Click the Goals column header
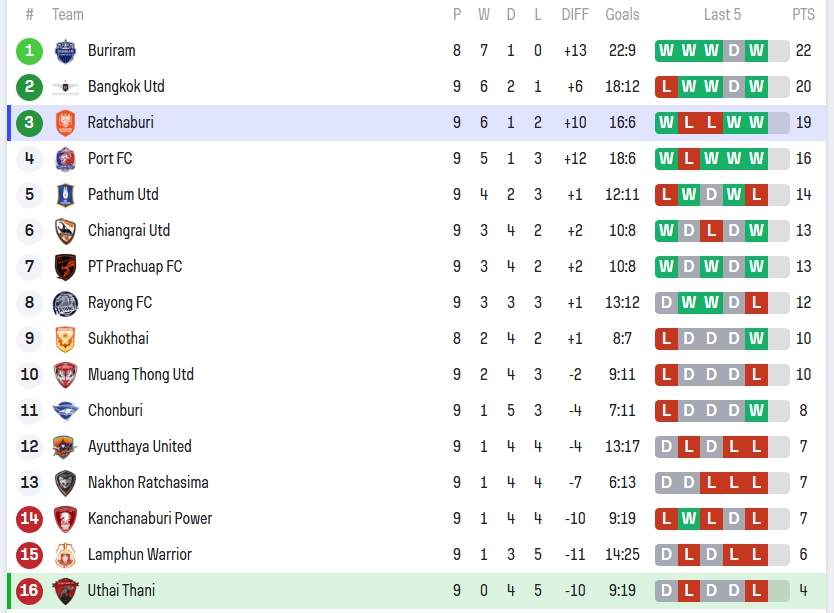 [x=622, y=15]
